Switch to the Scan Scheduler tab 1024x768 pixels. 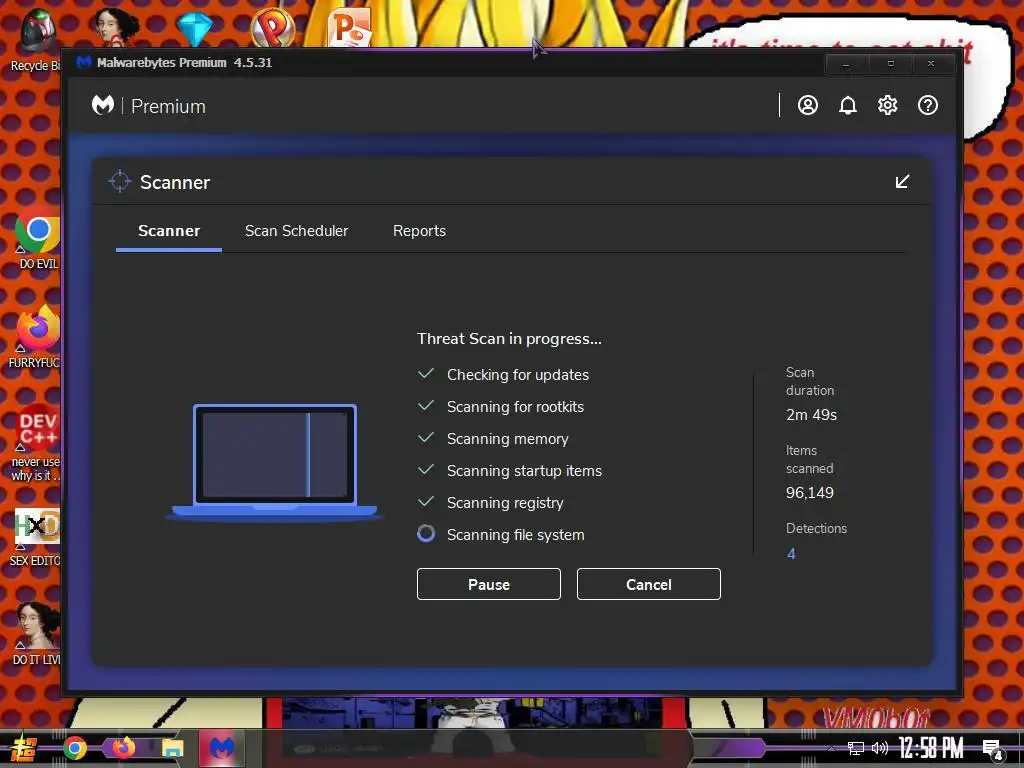(x=296, y=231)
